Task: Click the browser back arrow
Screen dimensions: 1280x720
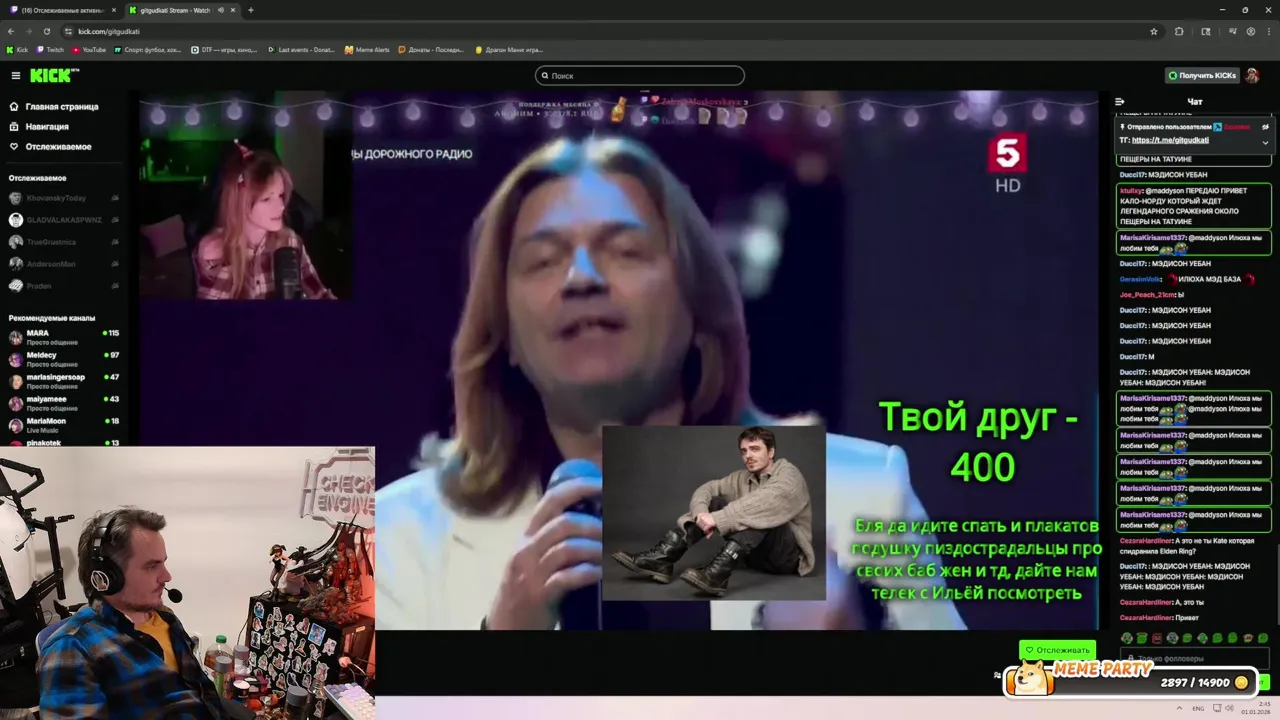Action: [11, 31]
